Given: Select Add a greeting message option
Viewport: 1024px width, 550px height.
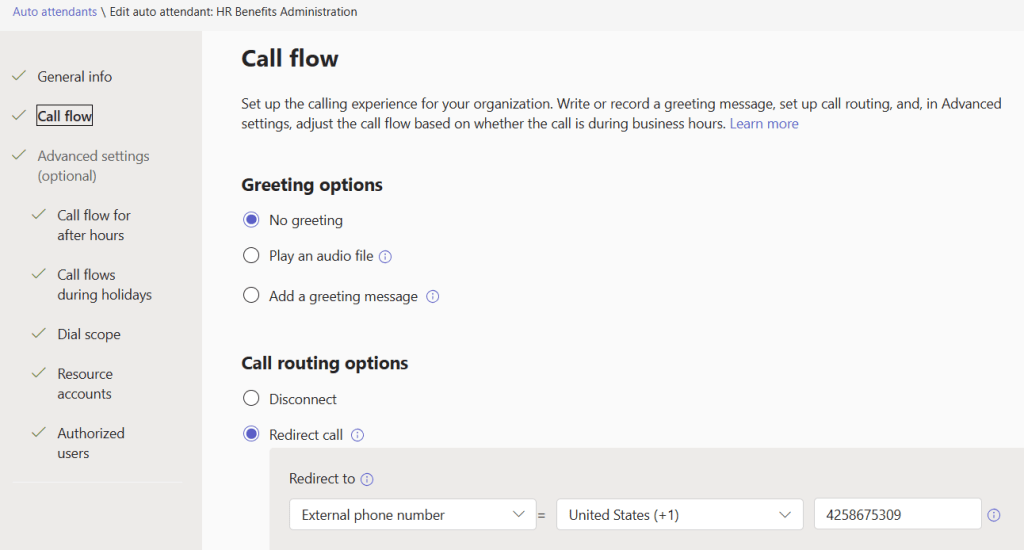Looking at the screenshot, I should (252, 296).
